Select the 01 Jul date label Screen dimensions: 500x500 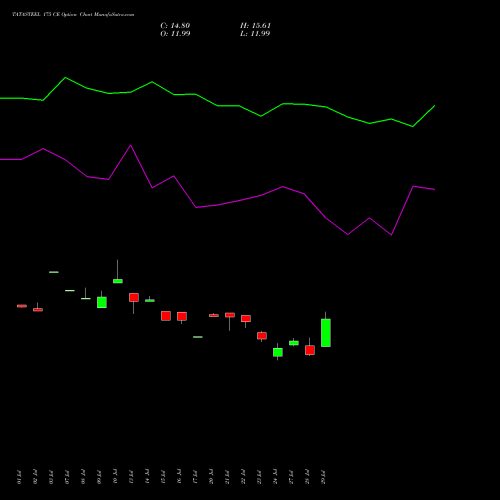[19, 477]
